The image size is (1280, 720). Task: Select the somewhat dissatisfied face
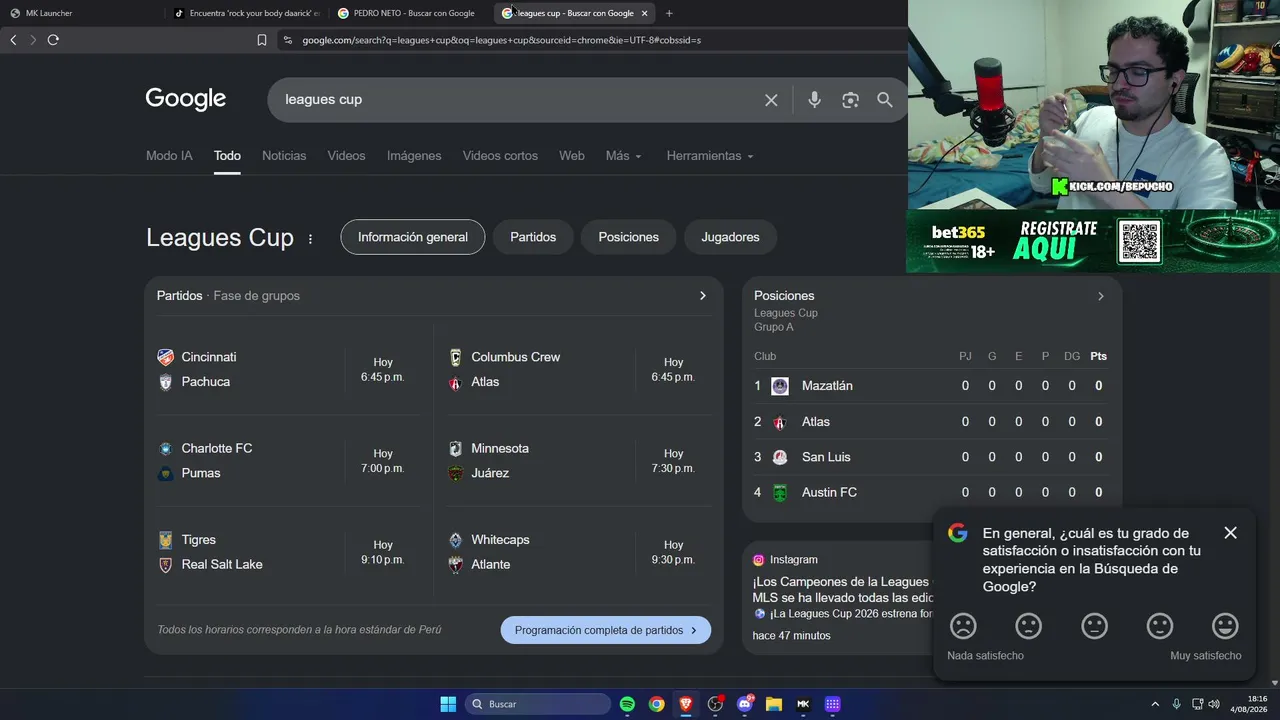1028,626
